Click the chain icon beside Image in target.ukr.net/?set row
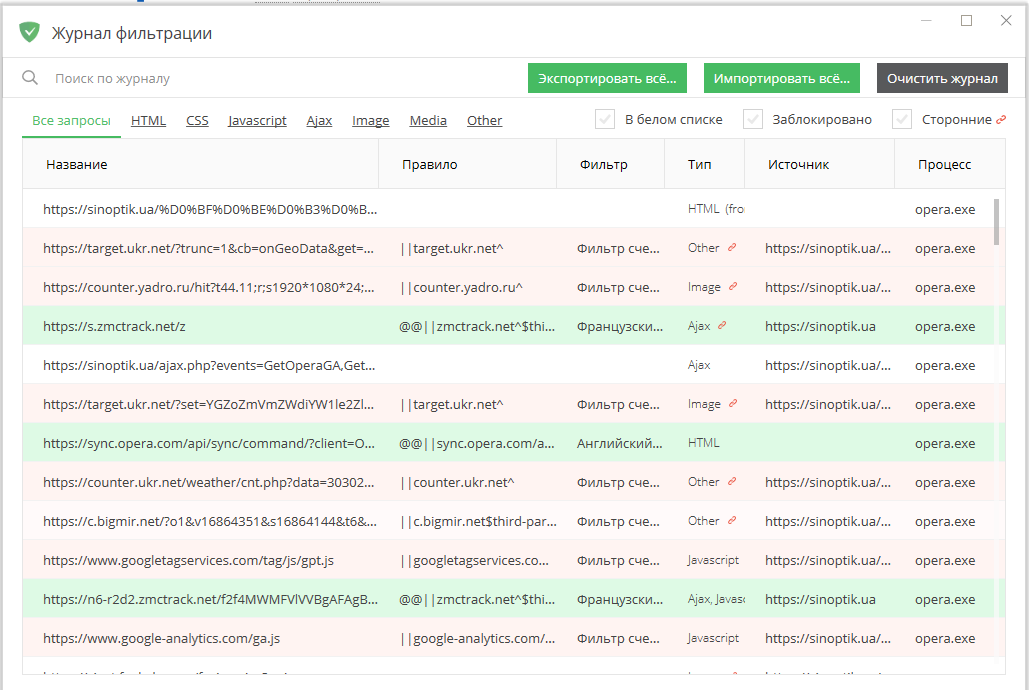Image resolution: width=1029 pixels, height=690 pixels. (735, 404)
